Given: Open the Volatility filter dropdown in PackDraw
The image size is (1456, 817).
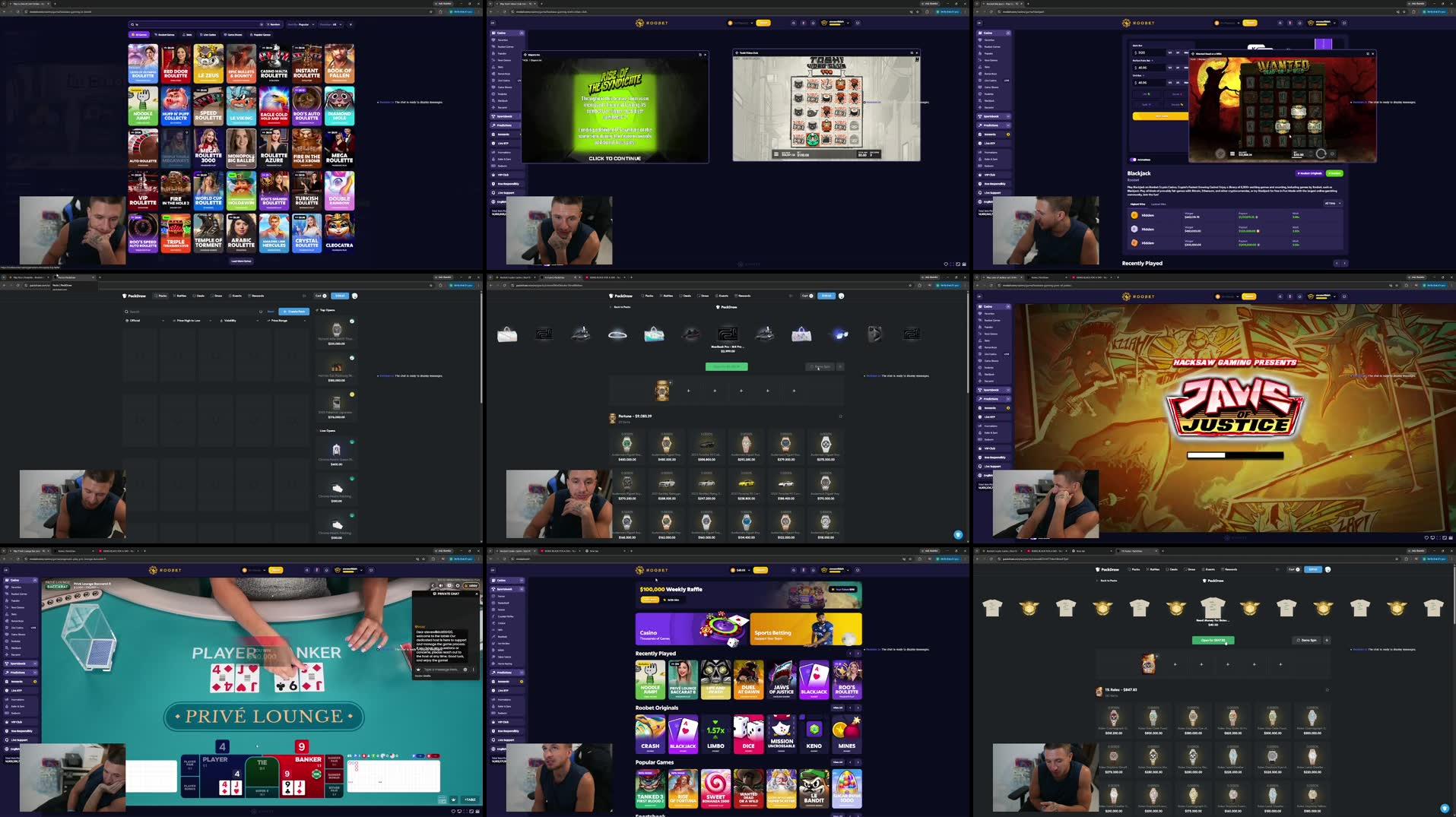Looking at the screenshot, I should (241, 321).
